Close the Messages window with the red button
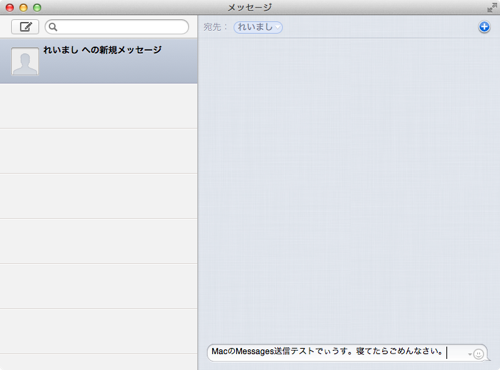 tap(10, 7)
